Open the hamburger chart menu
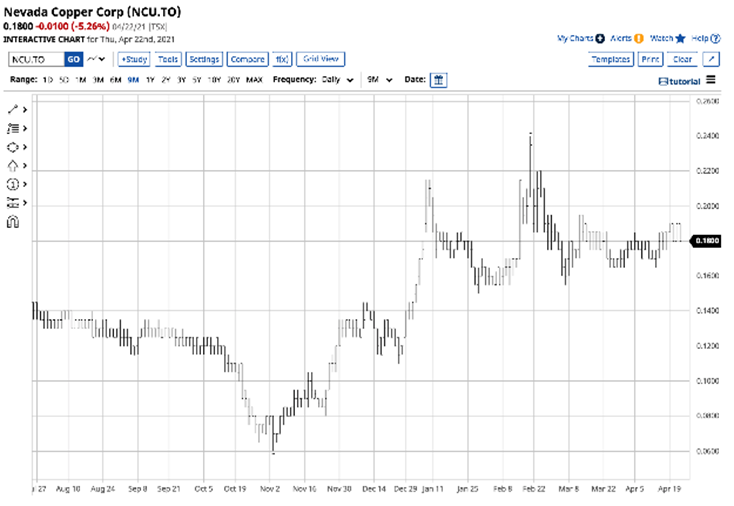The width and height of the screenshot is (734, 506). pos(711,80)
